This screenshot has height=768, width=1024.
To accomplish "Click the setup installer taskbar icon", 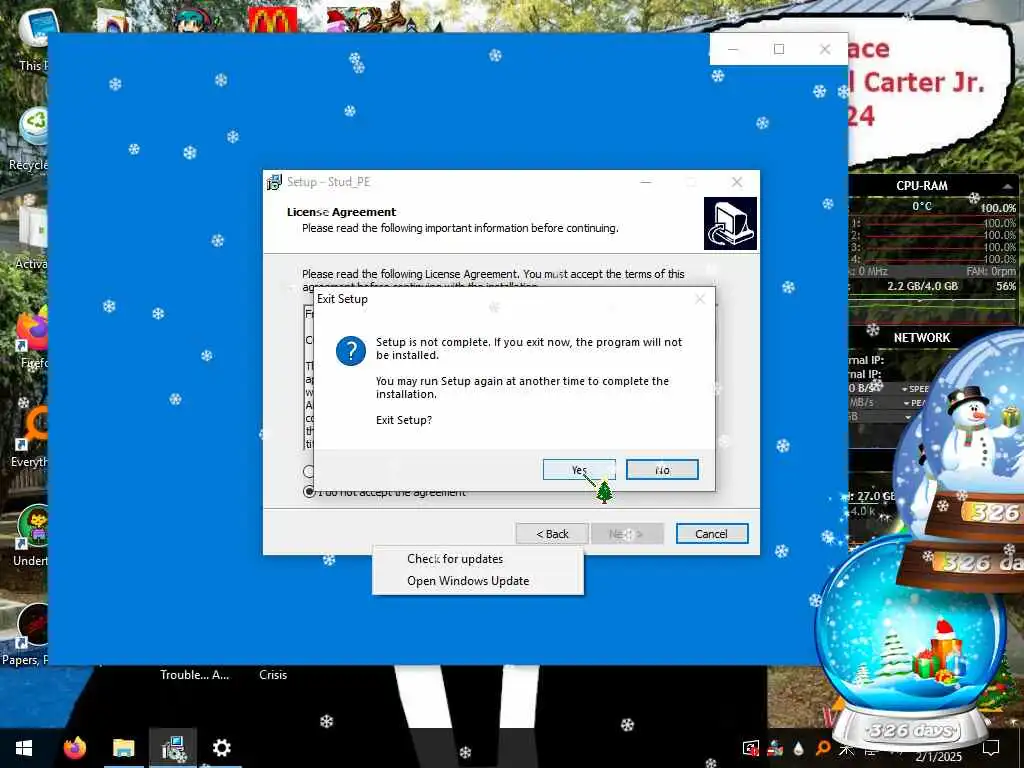I will point(172,748).
